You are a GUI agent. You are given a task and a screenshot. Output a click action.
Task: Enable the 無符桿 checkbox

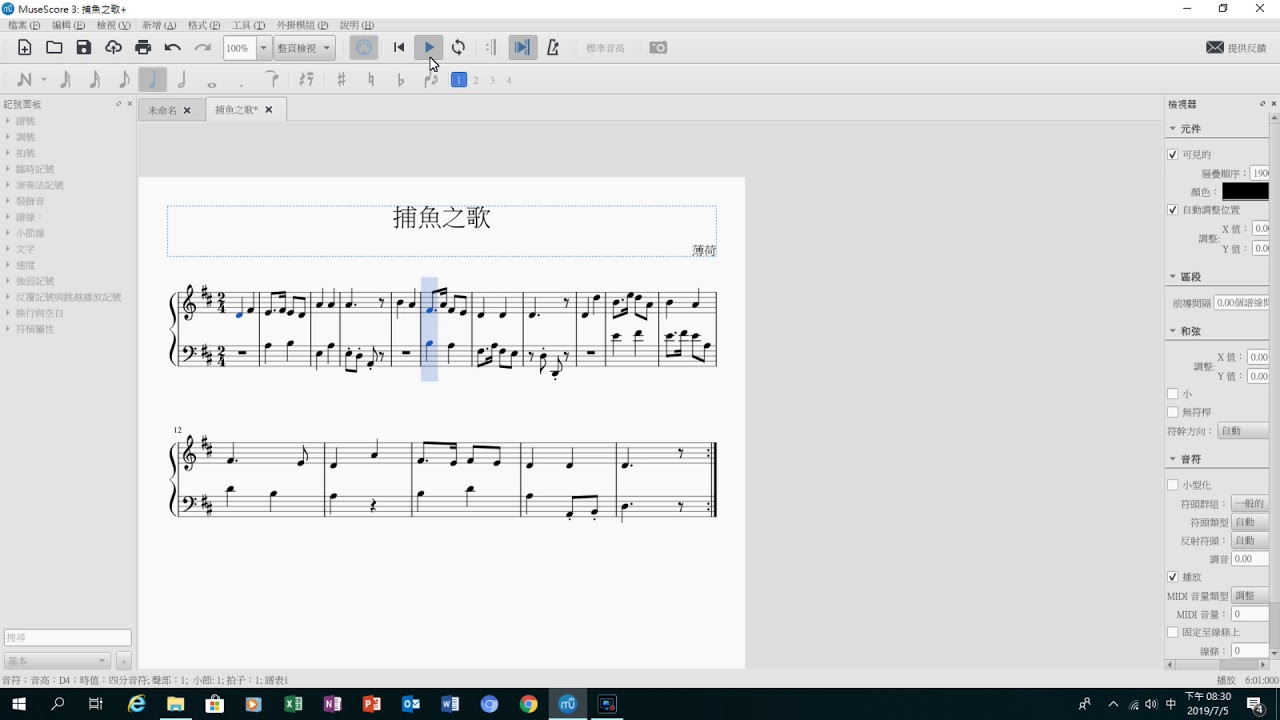[1173, 412]
